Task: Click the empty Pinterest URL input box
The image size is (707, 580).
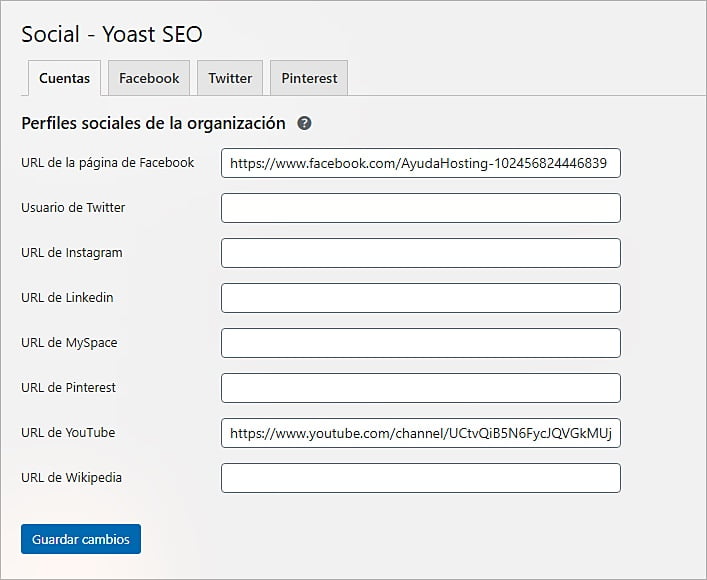Action: (x=420, y=388)
